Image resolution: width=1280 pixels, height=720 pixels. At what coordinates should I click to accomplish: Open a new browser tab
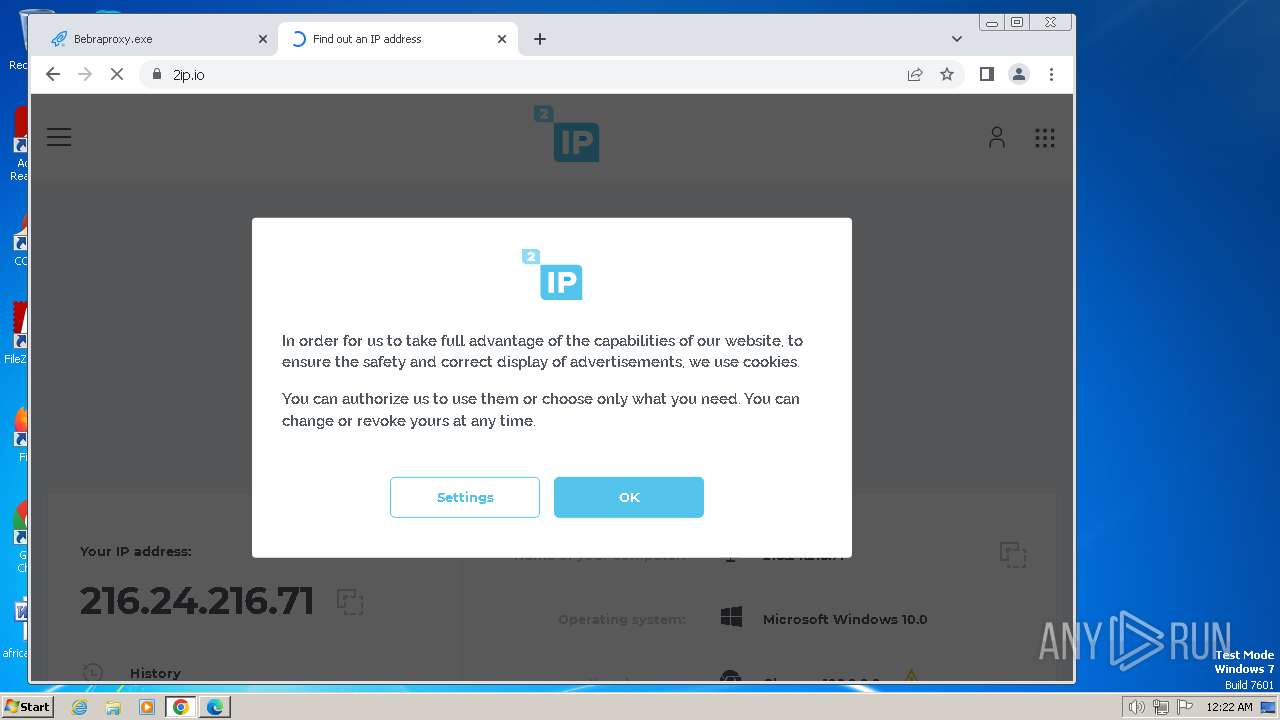click(x=540, y=39)
